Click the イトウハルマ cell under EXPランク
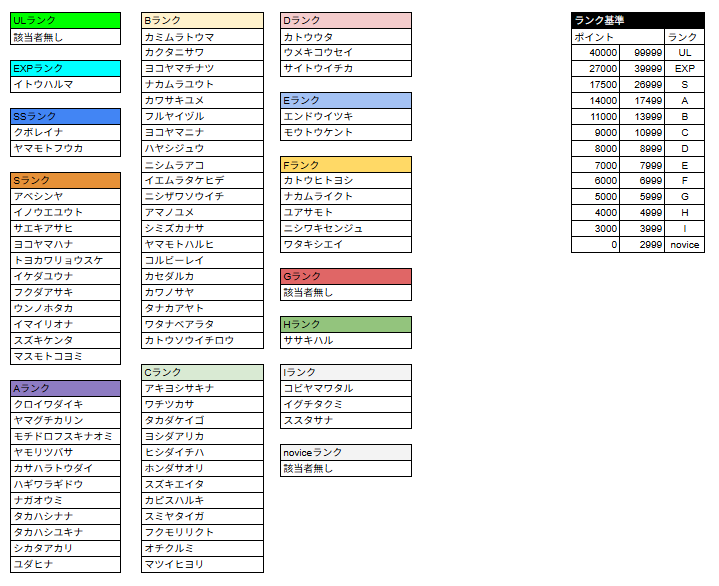 click(x=65, y=84)
